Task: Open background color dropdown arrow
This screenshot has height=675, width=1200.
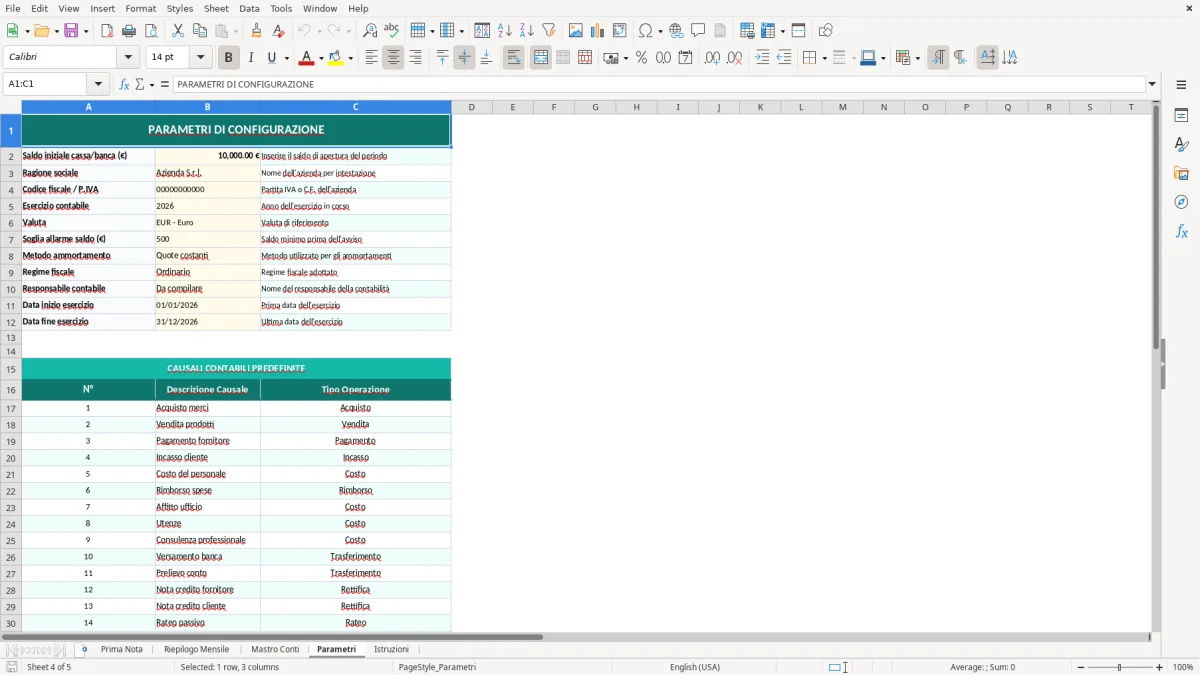Action: pos(350,58)
